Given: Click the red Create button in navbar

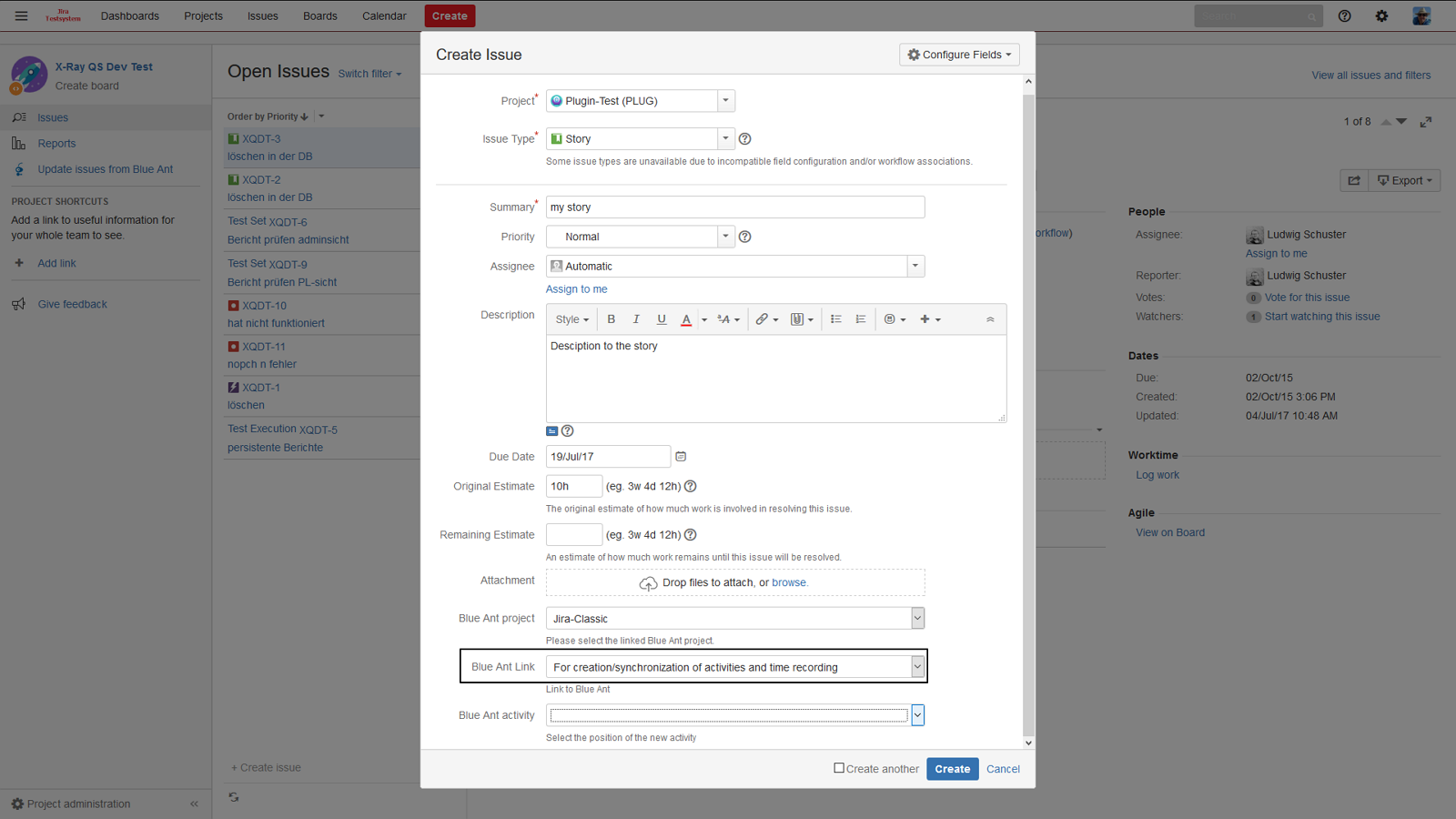Looking at the screenshot, I should [x=450, y=16].
